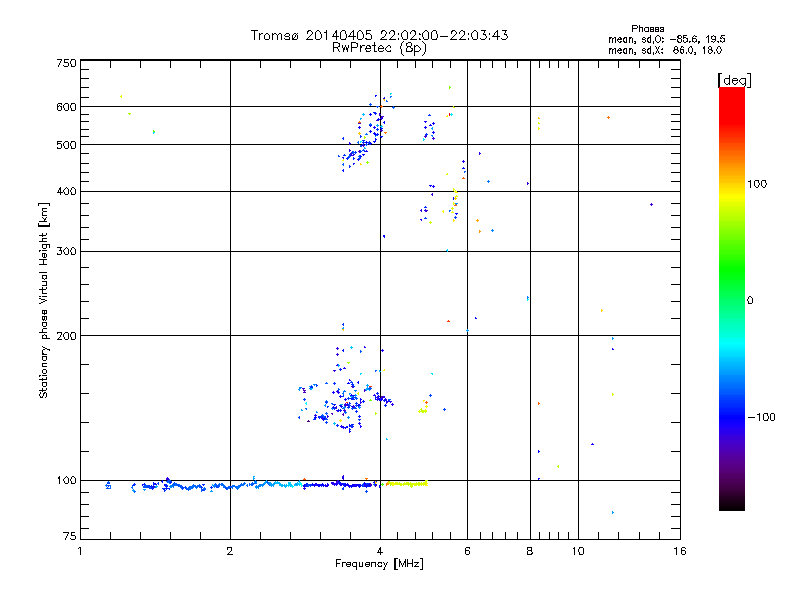
Task: Click the '16' x-axis tick label
Action: coord(680,551)
